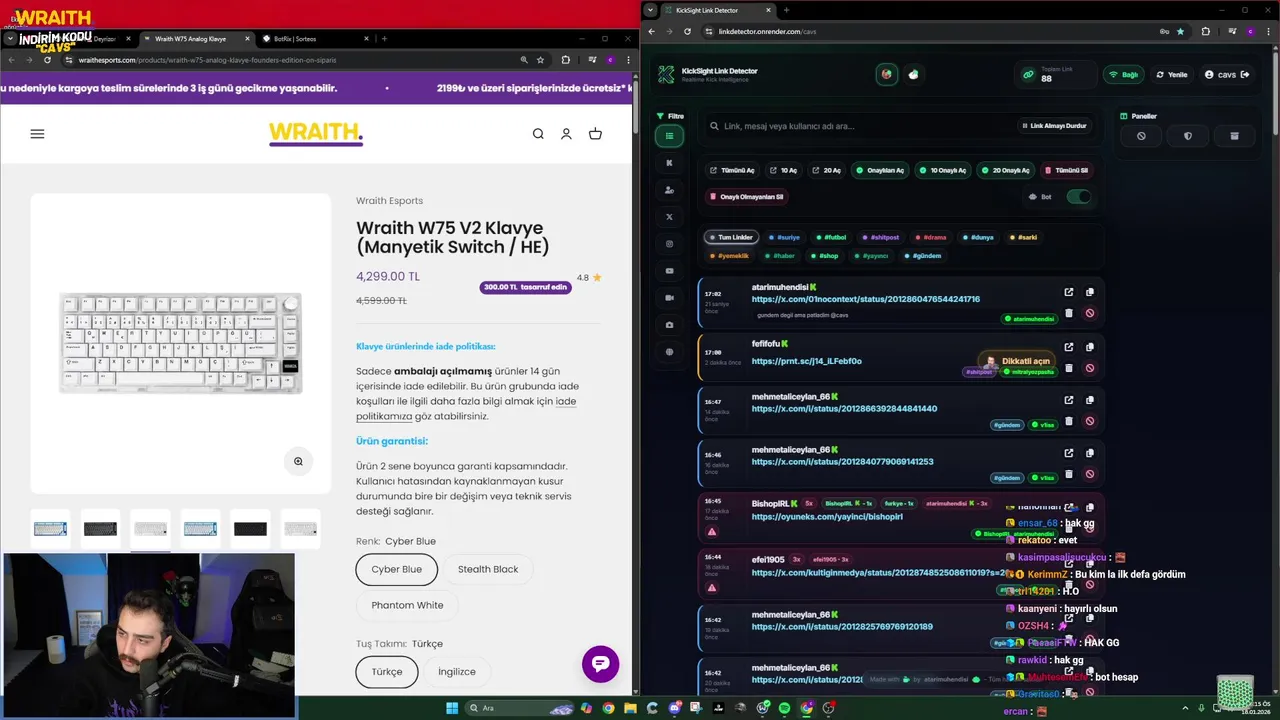Select the list view filter icon in KickSight
This screenshot has width=1280, height=720.
coord(670,136)
